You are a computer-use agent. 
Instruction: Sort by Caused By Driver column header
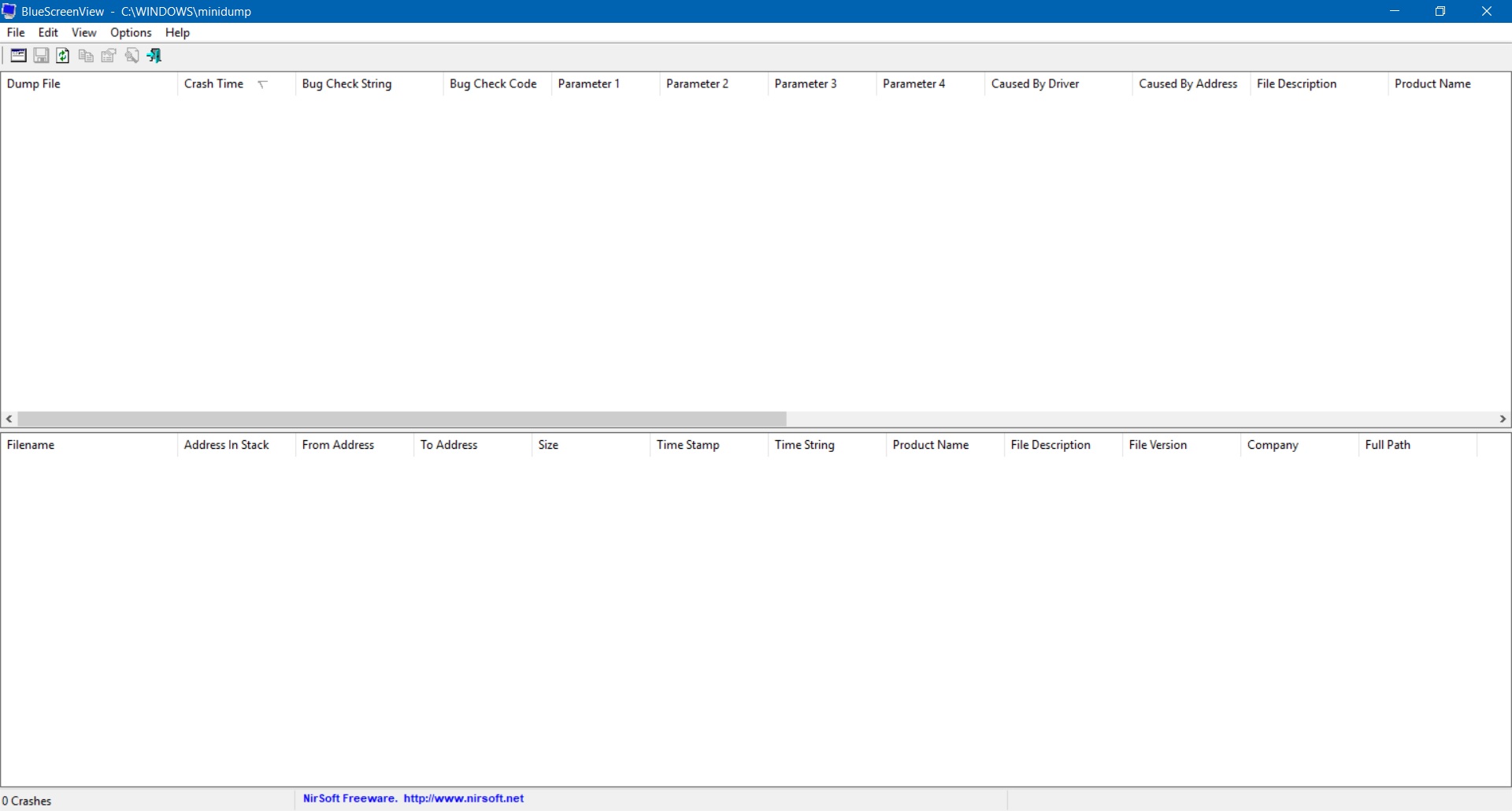point(1035,84)
